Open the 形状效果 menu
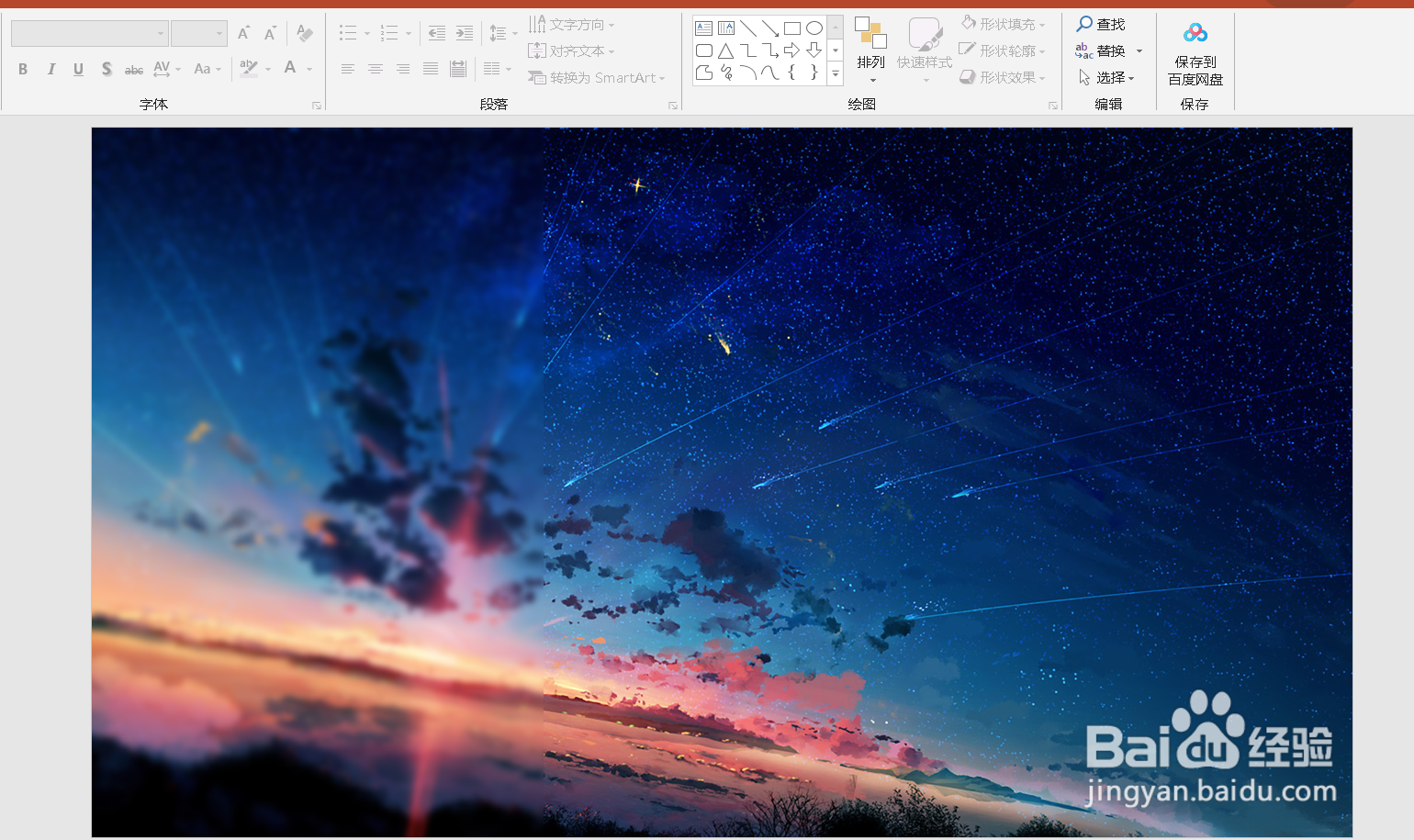The width and height of the screenshot is (1414, 840). tap(1002, 78)
